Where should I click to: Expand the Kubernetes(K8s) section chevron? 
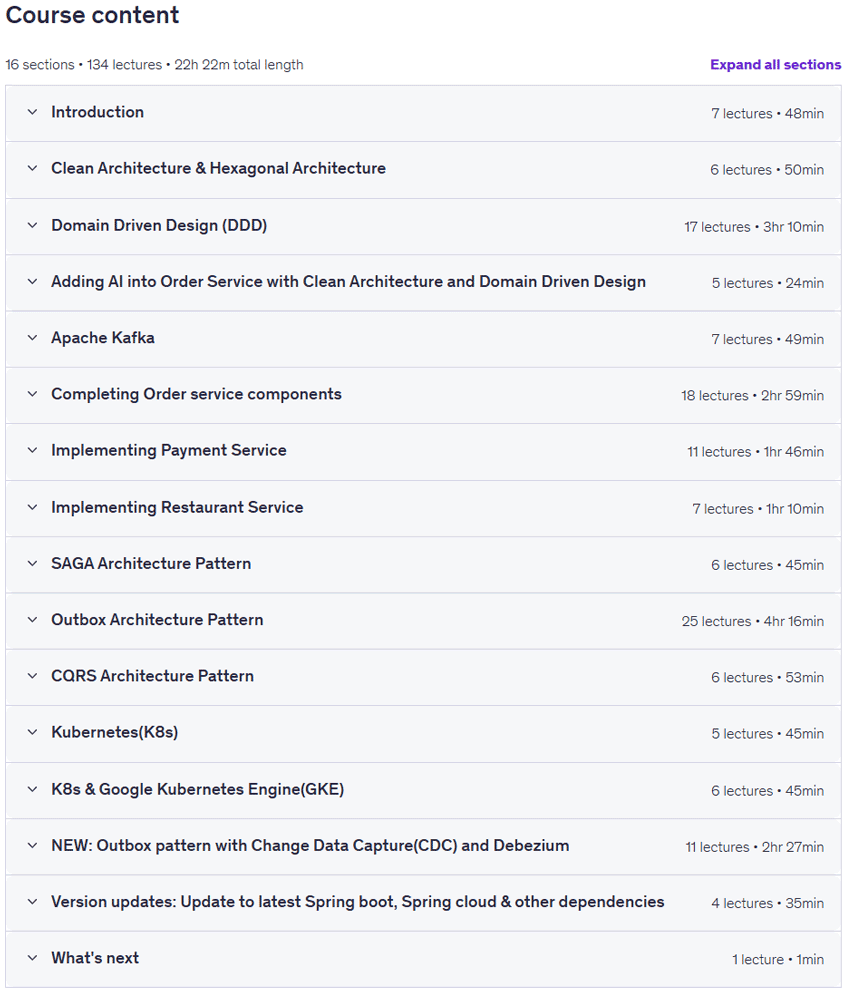(x=32, y=733)
